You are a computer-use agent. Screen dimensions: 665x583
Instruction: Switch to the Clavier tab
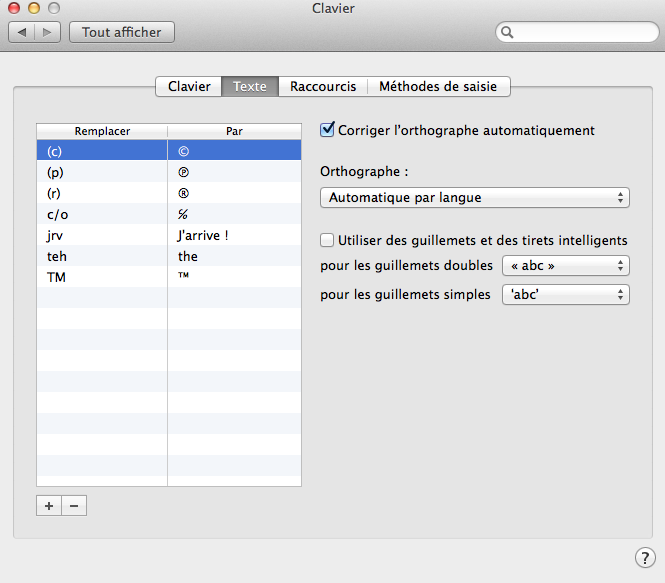pyautogui.click(x=189, y=86)
